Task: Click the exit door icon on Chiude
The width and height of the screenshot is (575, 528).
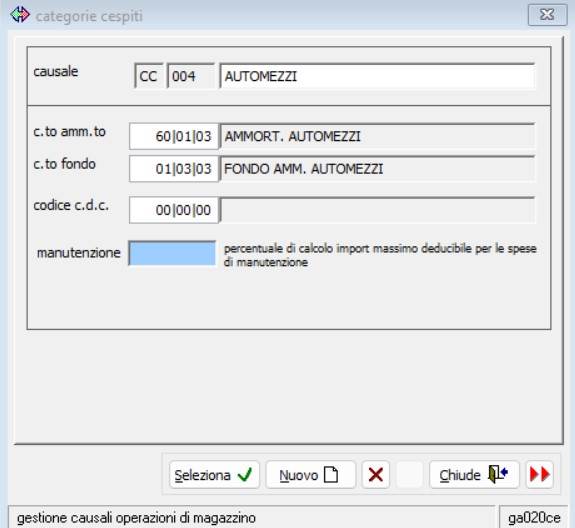Action: coord(498,474)
